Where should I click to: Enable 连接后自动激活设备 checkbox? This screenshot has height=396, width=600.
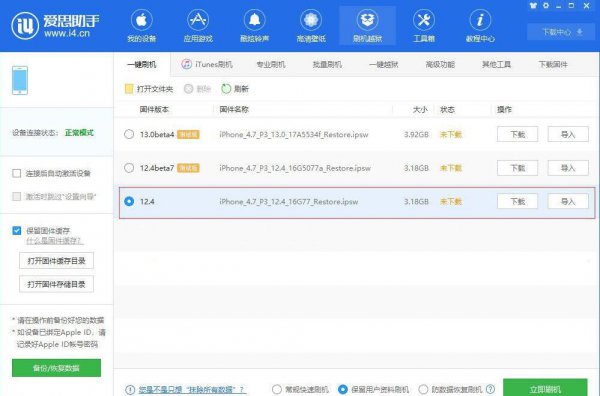[x=16, y=173]
